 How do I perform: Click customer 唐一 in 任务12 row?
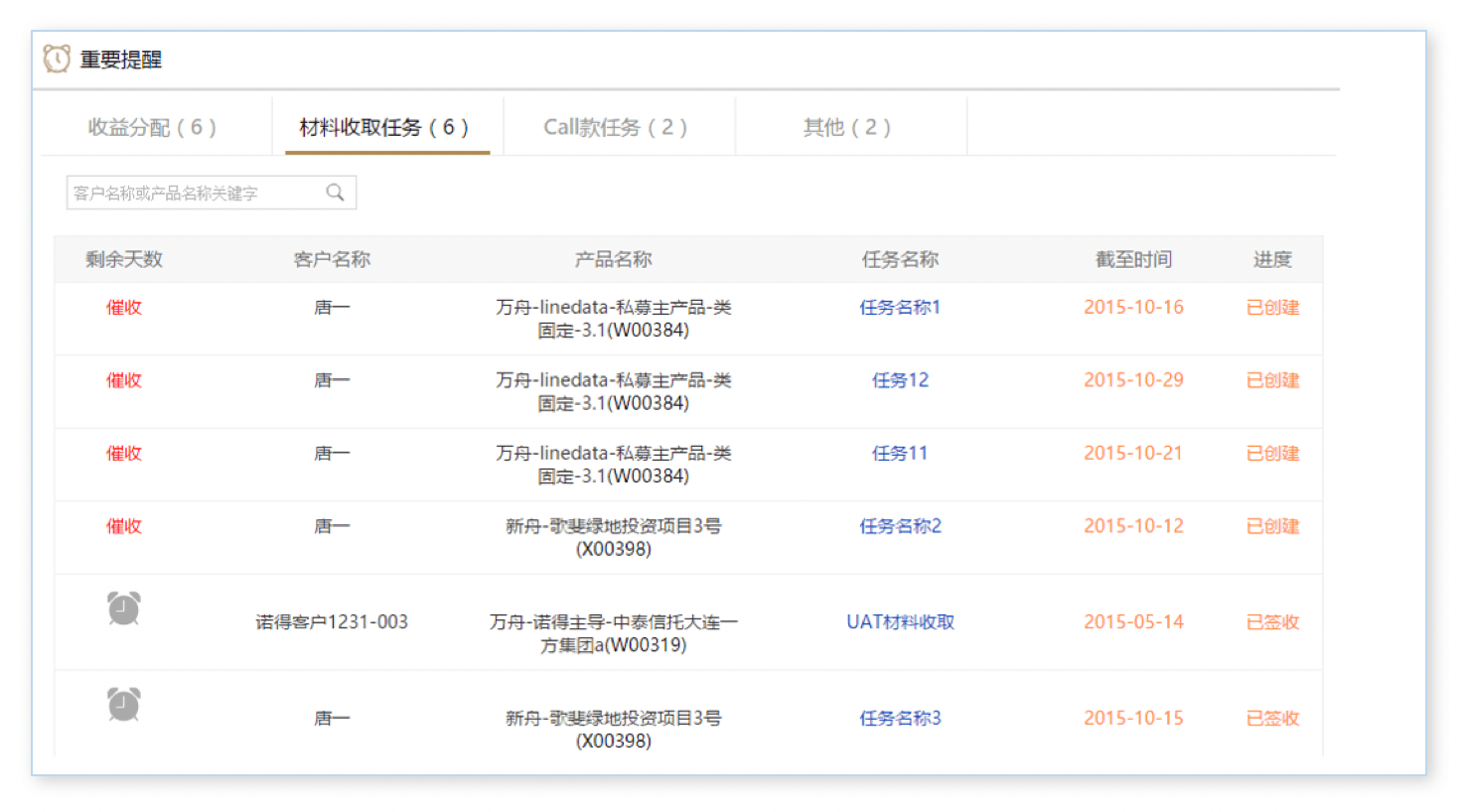(x=332, y=380)
